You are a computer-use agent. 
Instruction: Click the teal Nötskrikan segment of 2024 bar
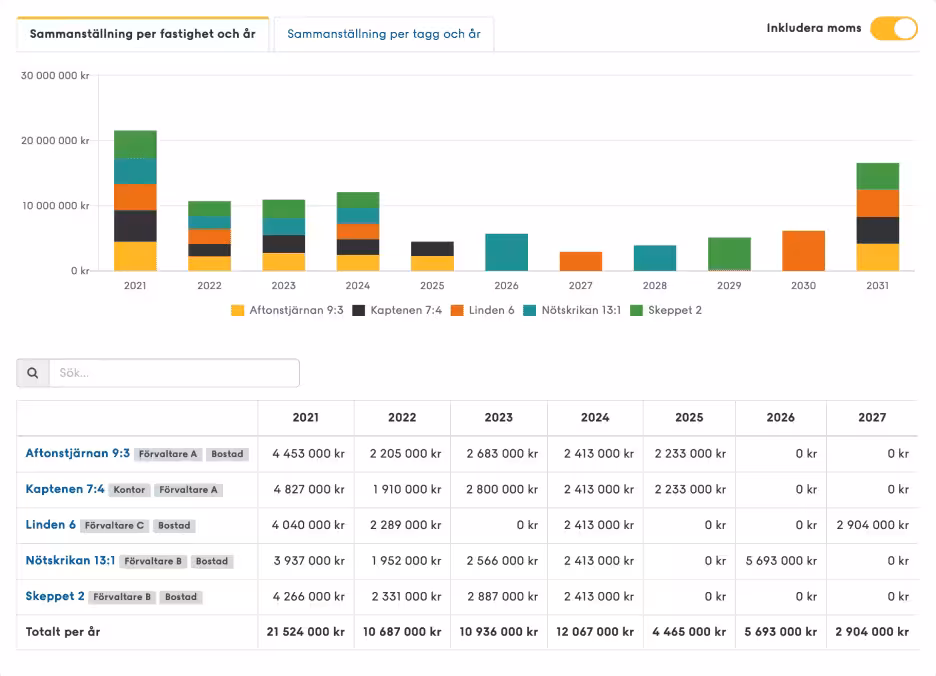[x=358, y=216]
